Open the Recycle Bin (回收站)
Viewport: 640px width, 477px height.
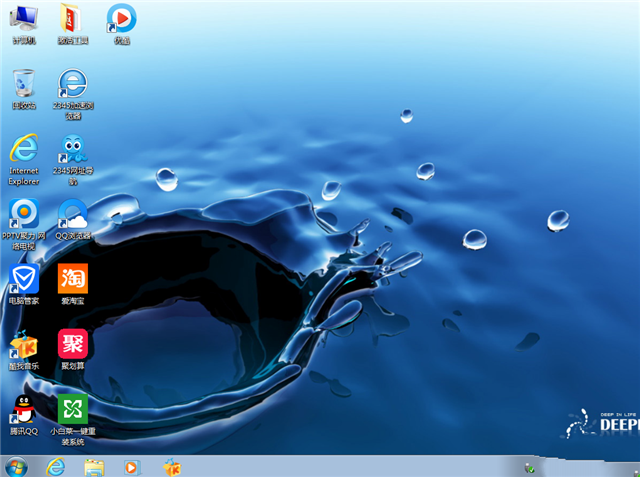tap(24, 84)
